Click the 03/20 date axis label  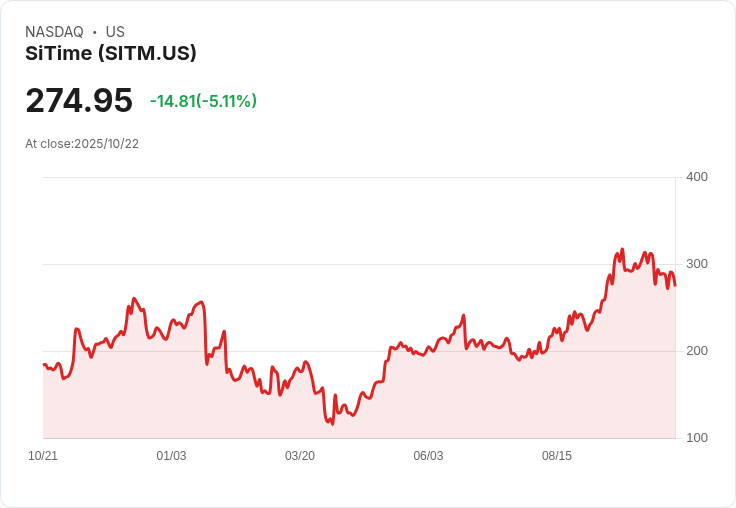click(300, 456)
